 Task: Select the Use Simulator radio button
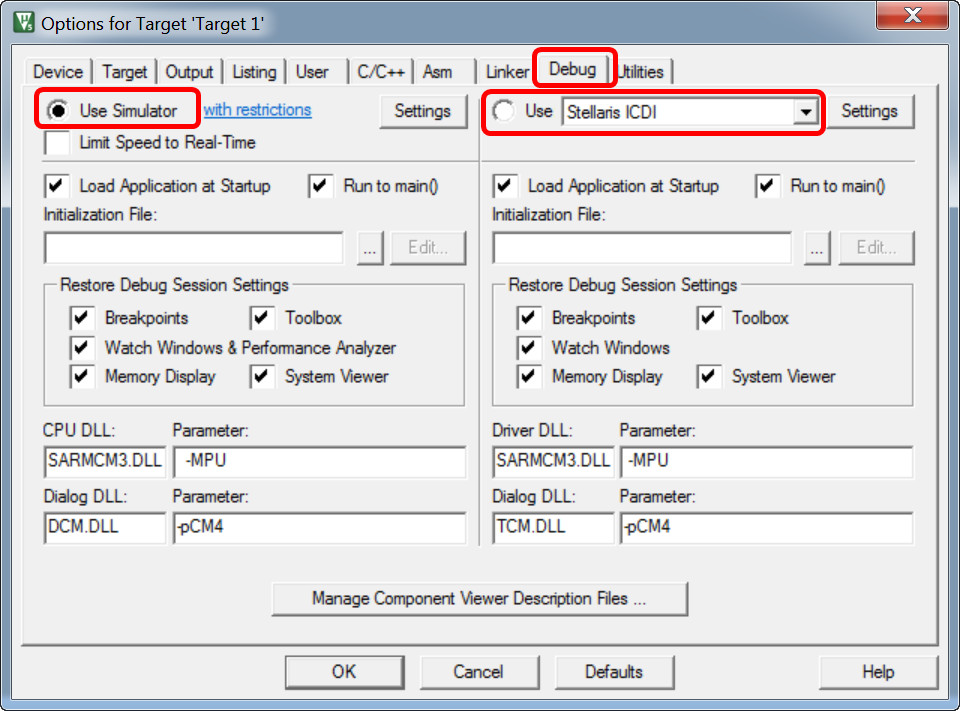point(59,110)
